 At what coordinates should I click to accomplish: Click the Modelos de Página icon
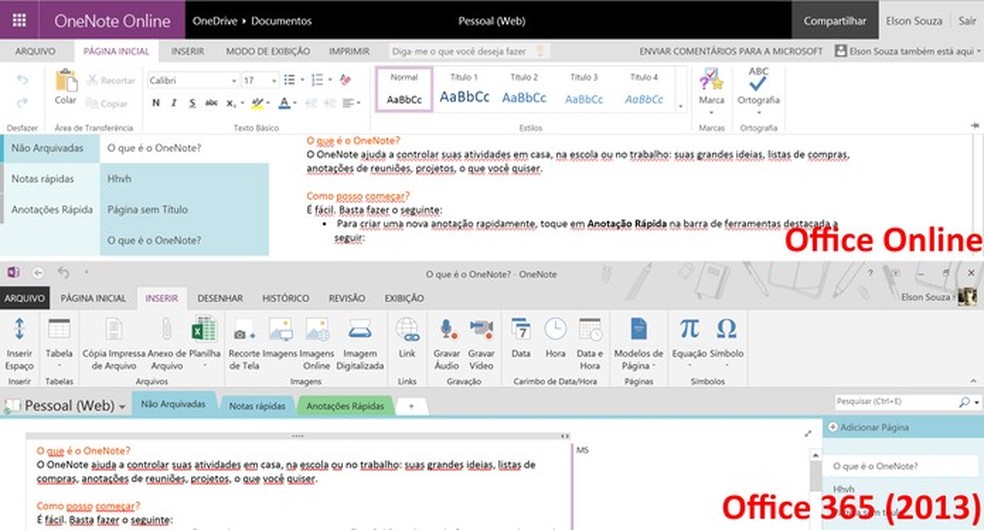click(638, 329)
